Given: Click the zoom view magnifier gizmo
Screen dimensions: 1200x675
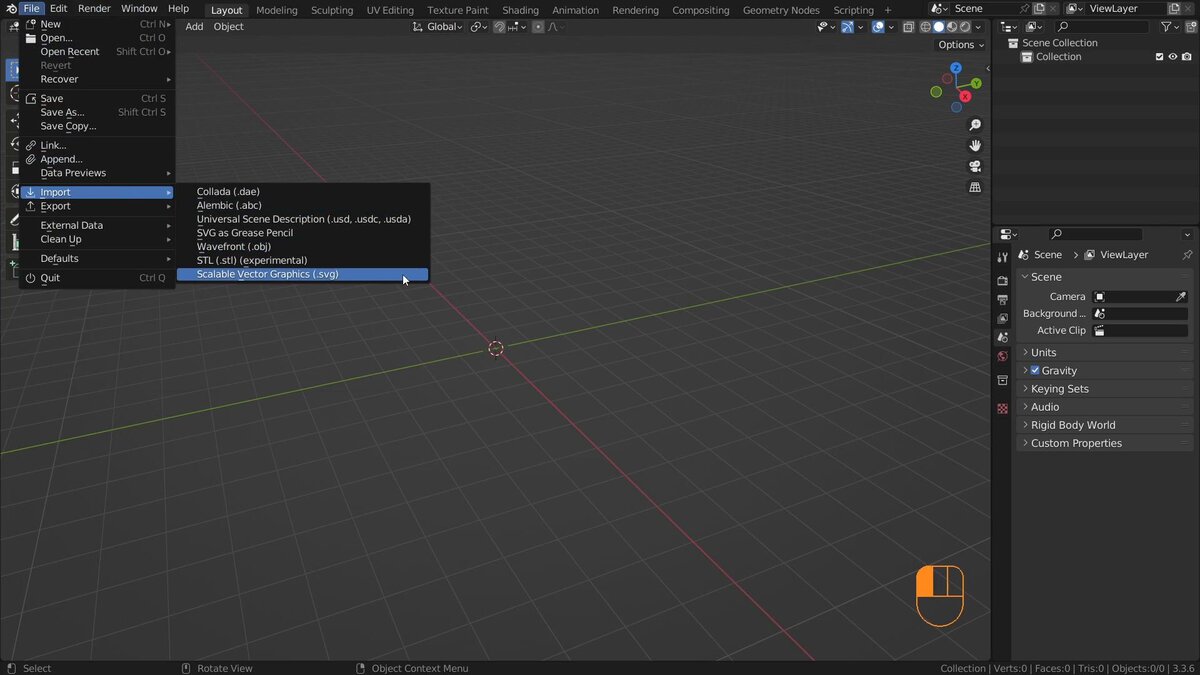Looking at the screenshot, I should (975, 125).
